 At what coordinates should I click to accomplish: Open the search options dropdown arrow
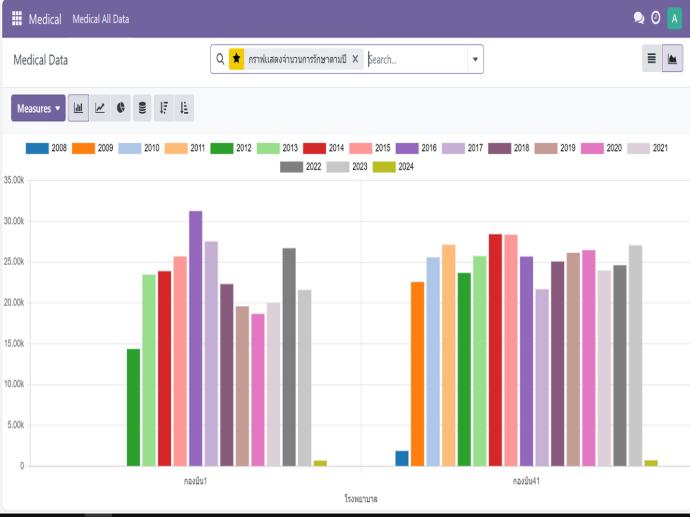click(x=474, y=60)
